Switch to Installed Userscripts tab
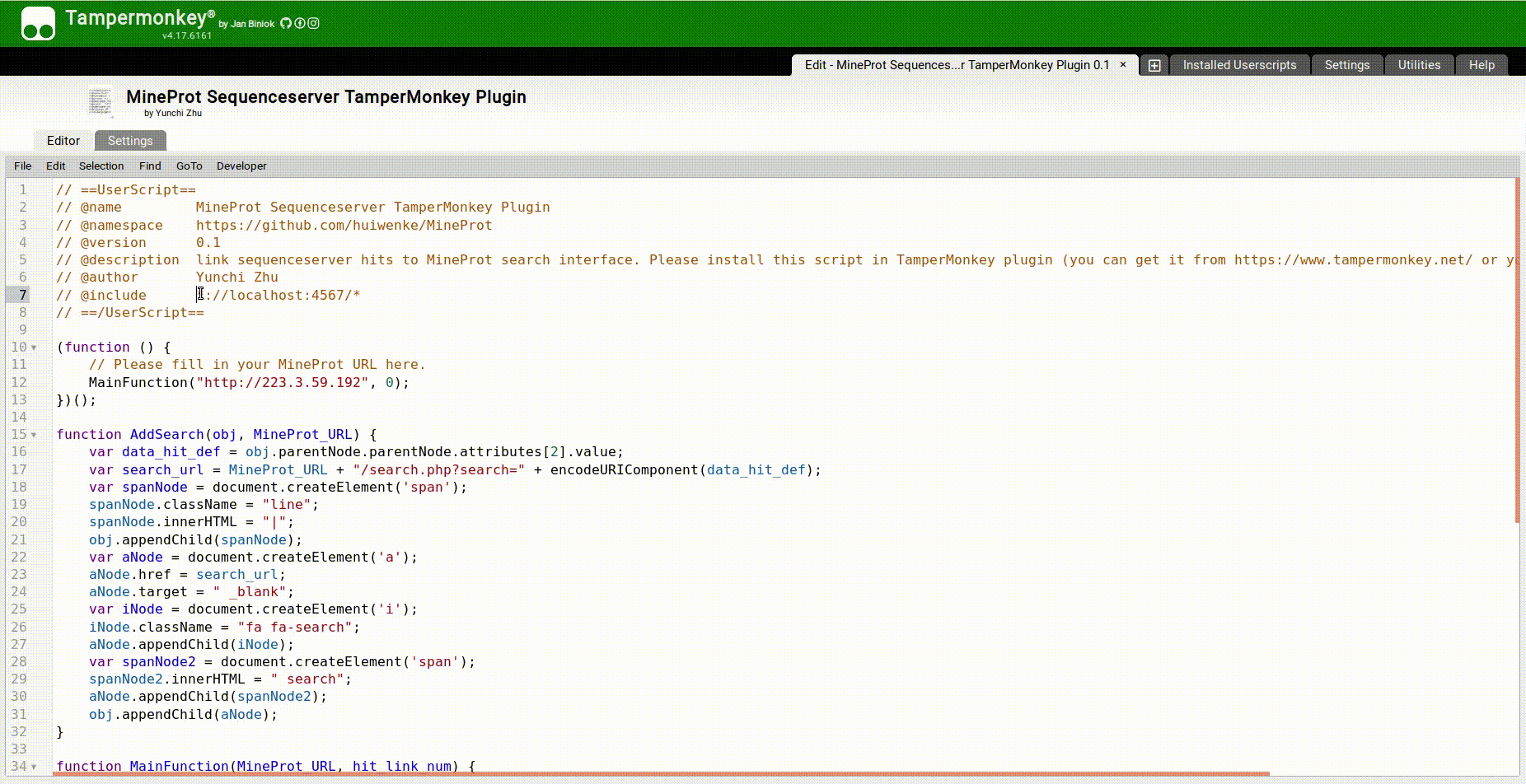The image size is (1526, 784). pos(1239,65)
